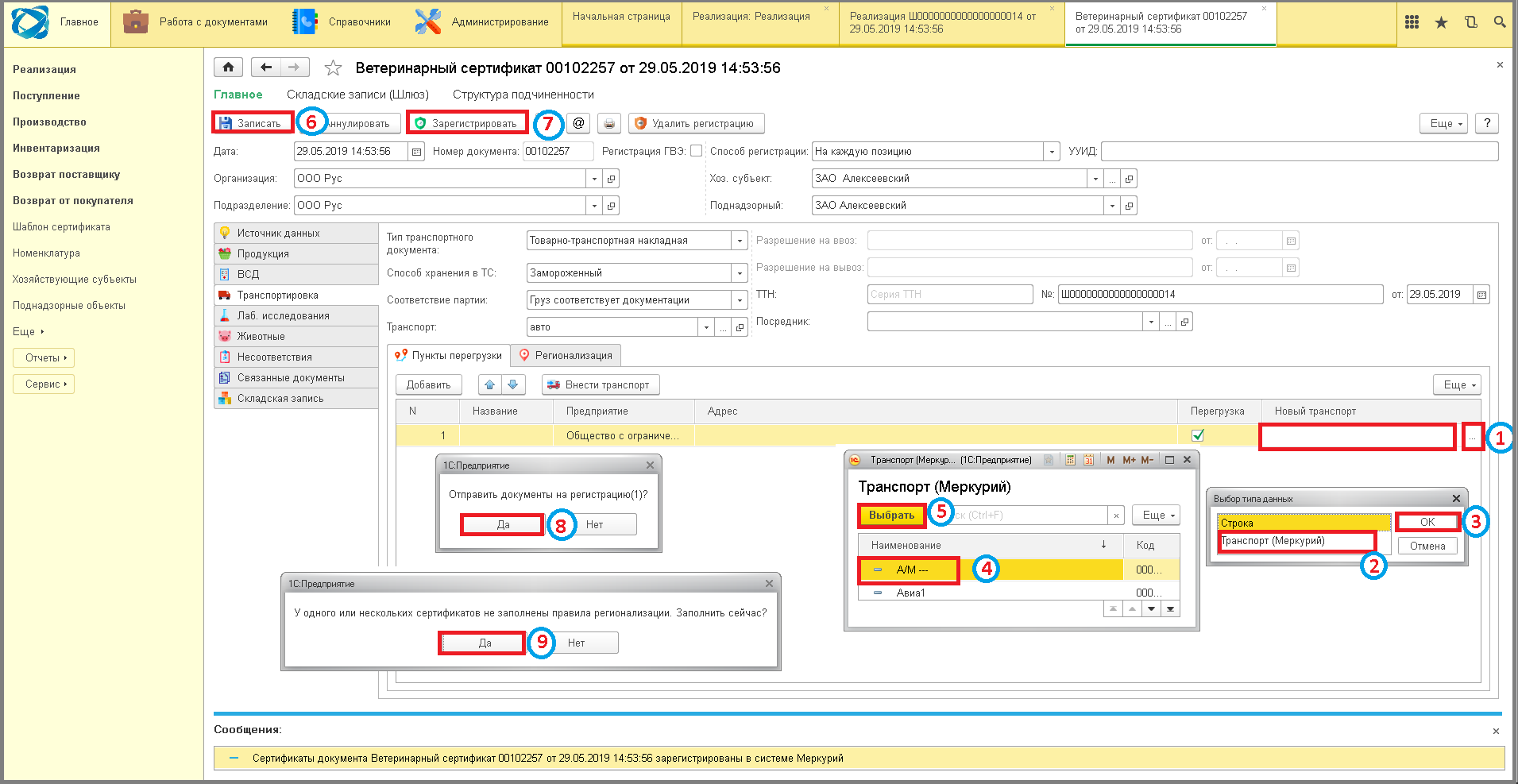Open Работа с документами section
Viewport: 1518px width, 784px height.
[196, 22]
